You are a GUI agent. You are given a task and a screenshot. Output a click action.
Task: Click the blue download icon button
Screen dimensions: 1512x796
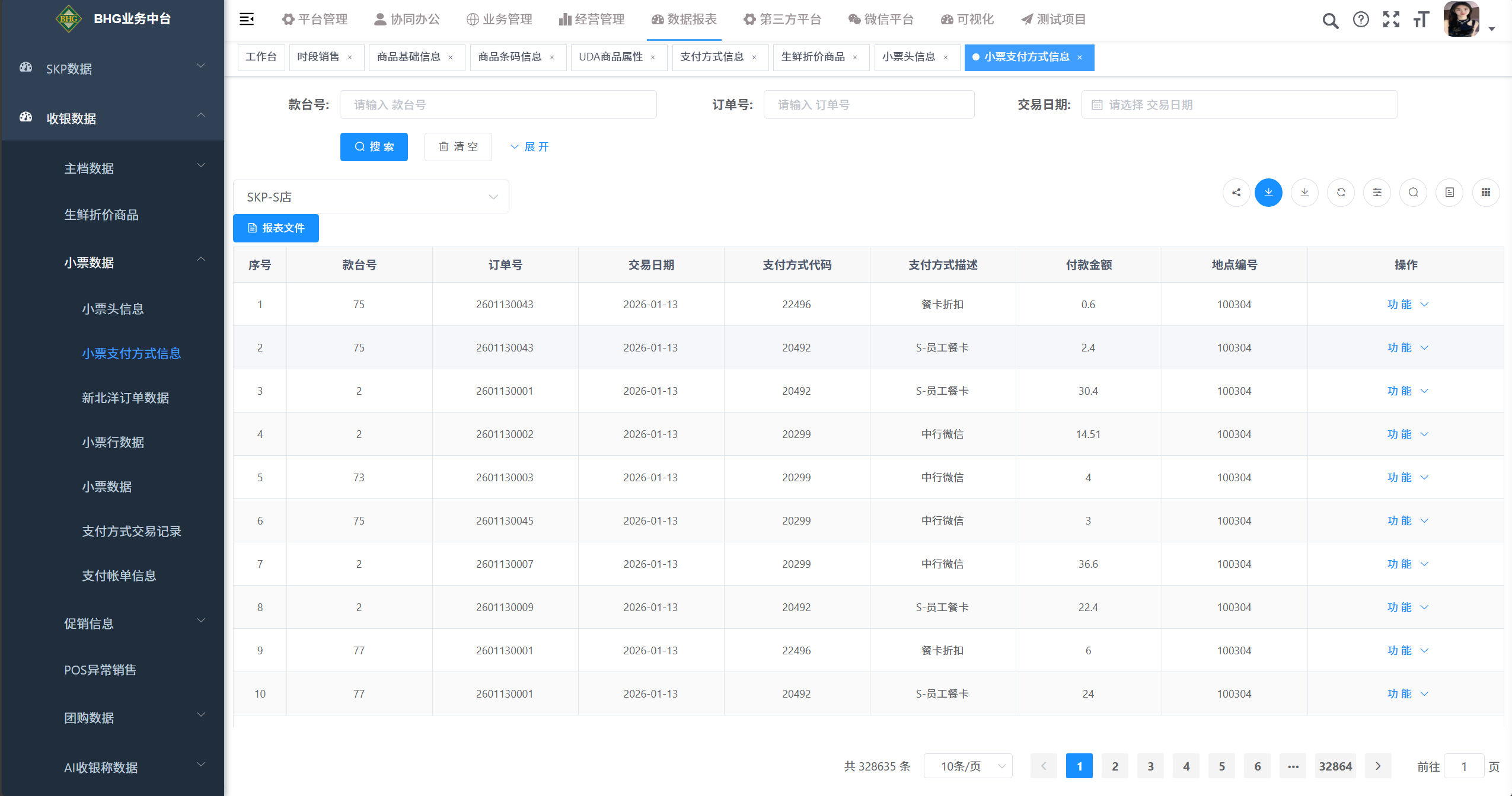click(x=1268, y=193)
